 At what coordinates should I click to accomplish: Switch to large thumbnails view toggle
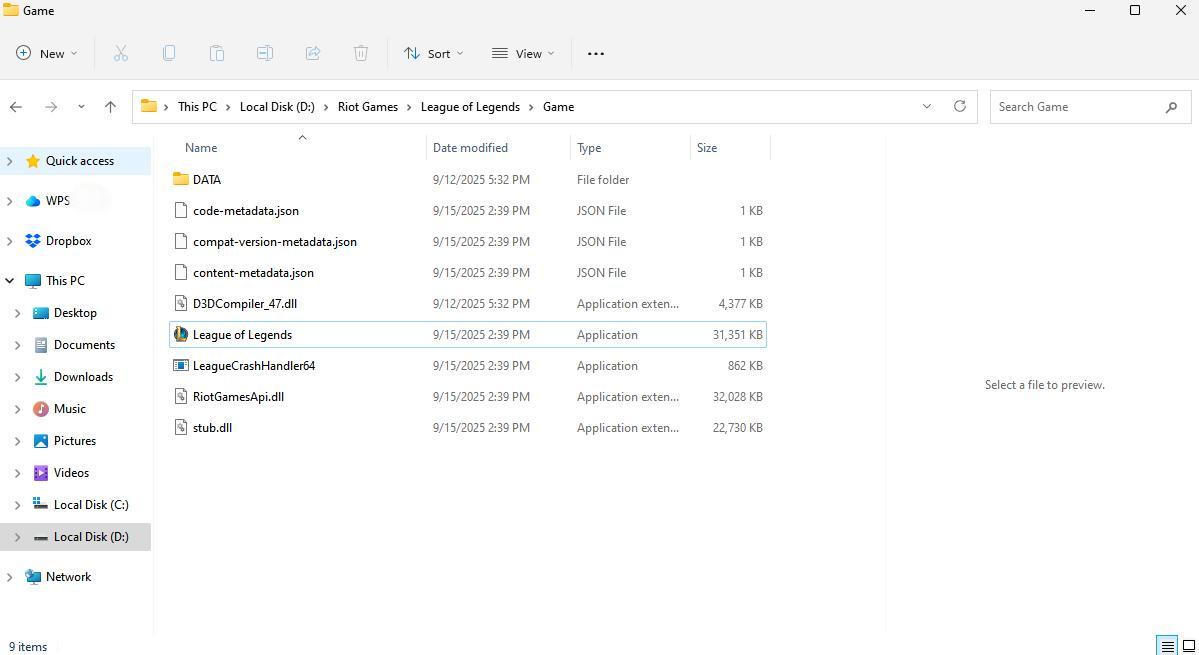coord(1188,646)
